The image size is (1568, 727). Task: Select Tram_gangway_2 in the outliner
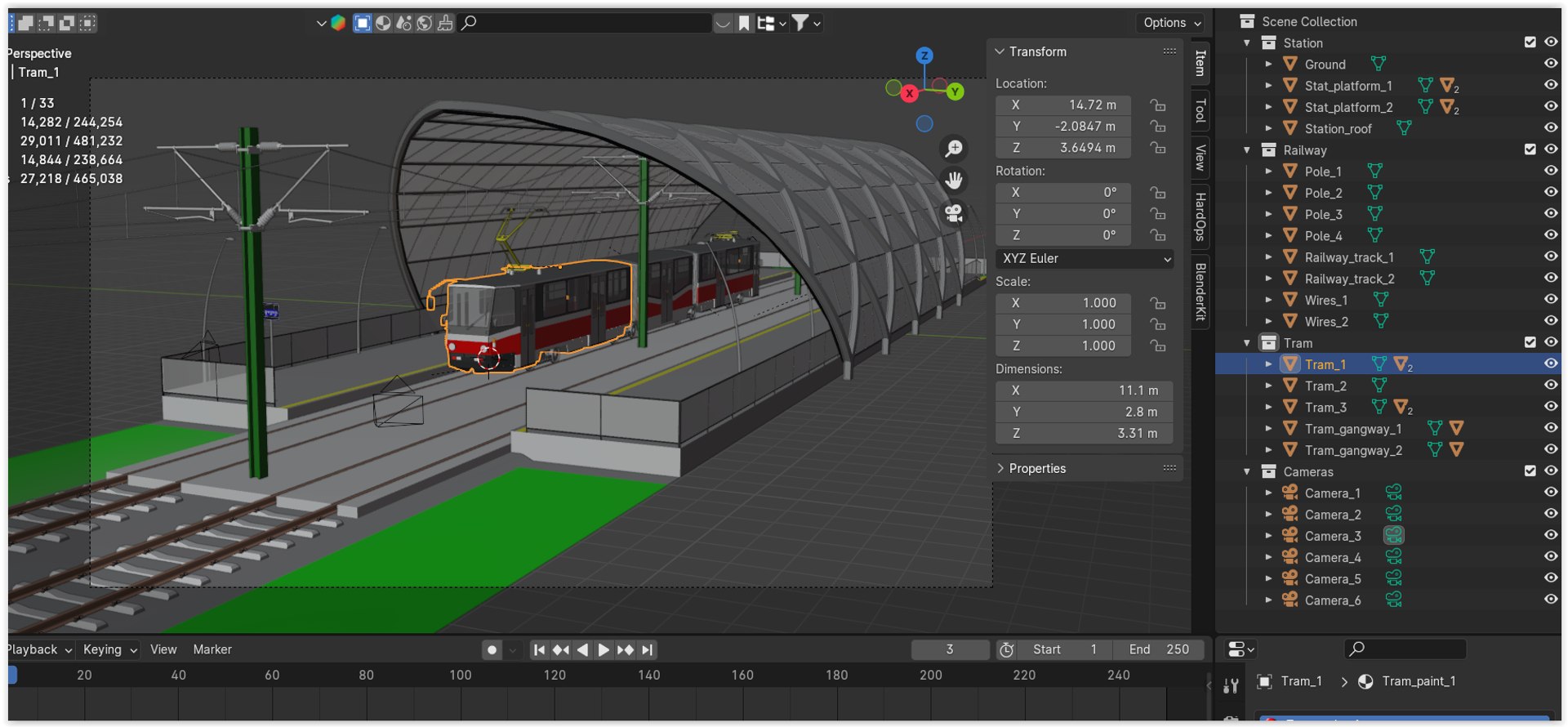1353,450
